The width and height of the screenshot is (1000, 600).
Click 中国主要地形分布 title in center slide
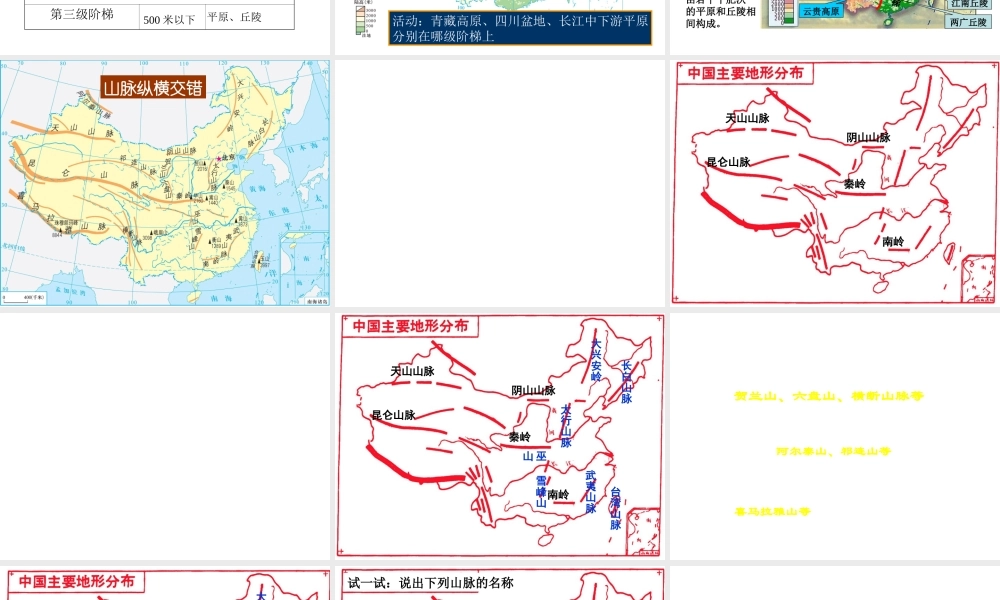tap(410, 326)
